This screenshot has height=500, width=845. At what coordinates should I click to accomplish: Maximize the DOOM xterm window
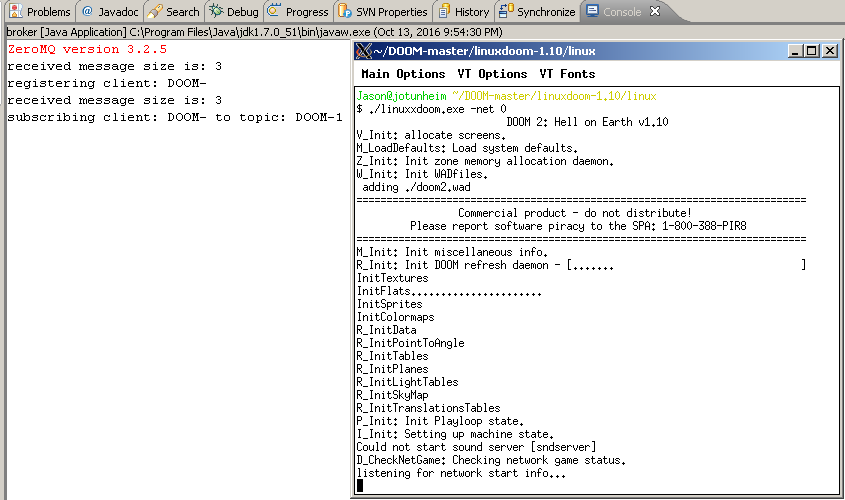pyautogui.click(x=812, y=51)
